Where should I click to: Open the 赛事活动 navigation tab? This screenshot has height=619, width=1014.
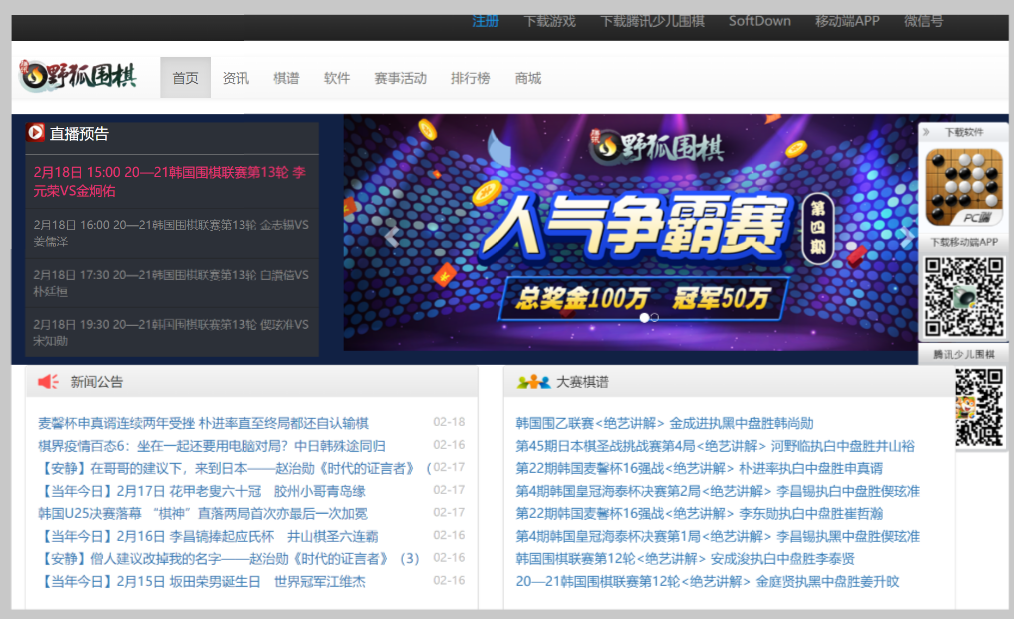(400, 78)
